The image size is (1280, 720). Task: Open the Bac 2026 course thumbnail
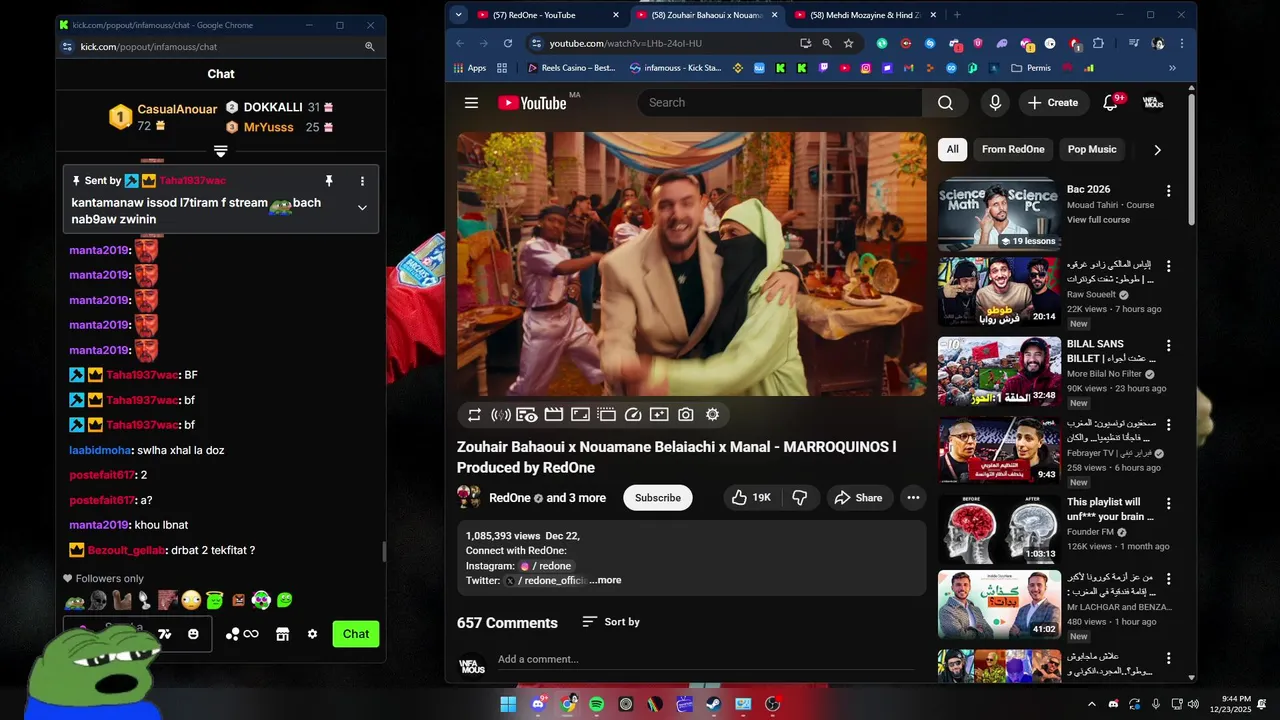click(999, 214)
